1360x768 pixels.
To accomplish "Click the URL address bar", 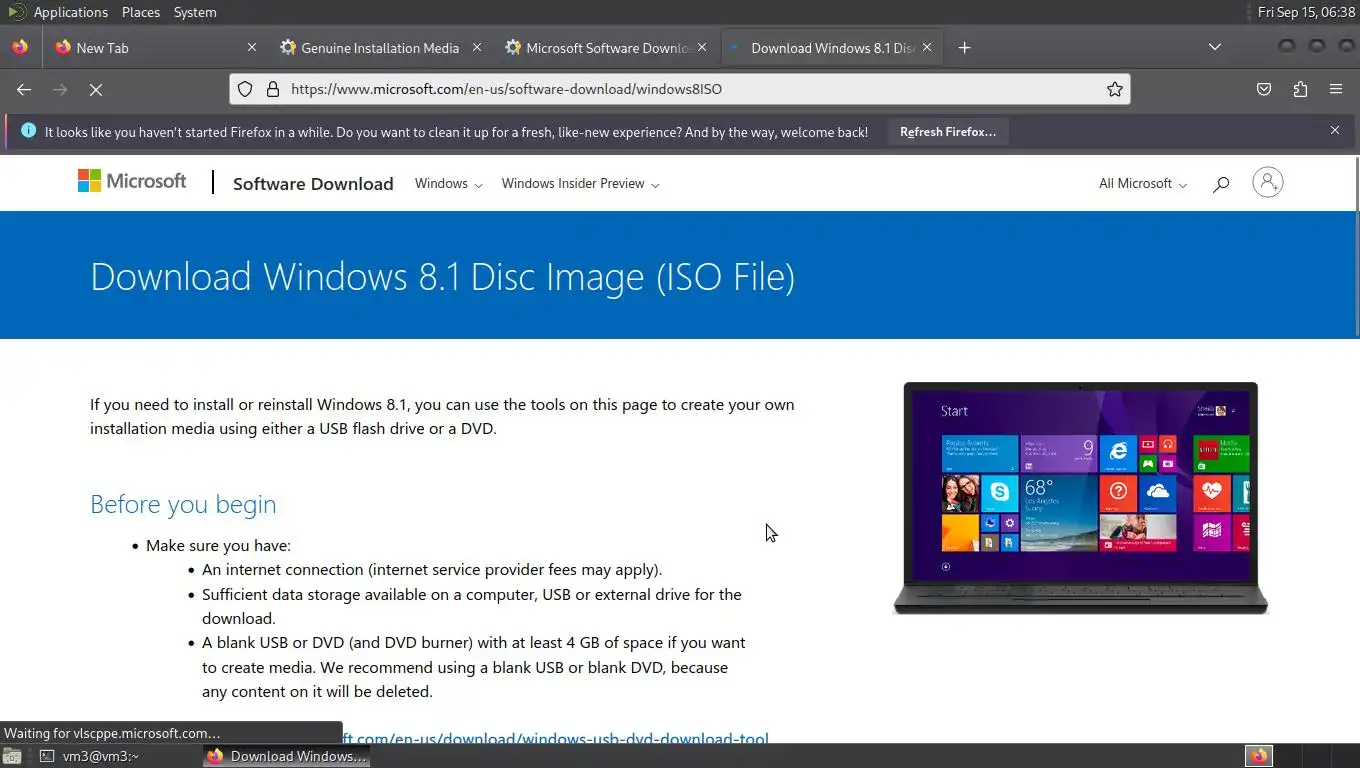I will [x=680, y=89].
